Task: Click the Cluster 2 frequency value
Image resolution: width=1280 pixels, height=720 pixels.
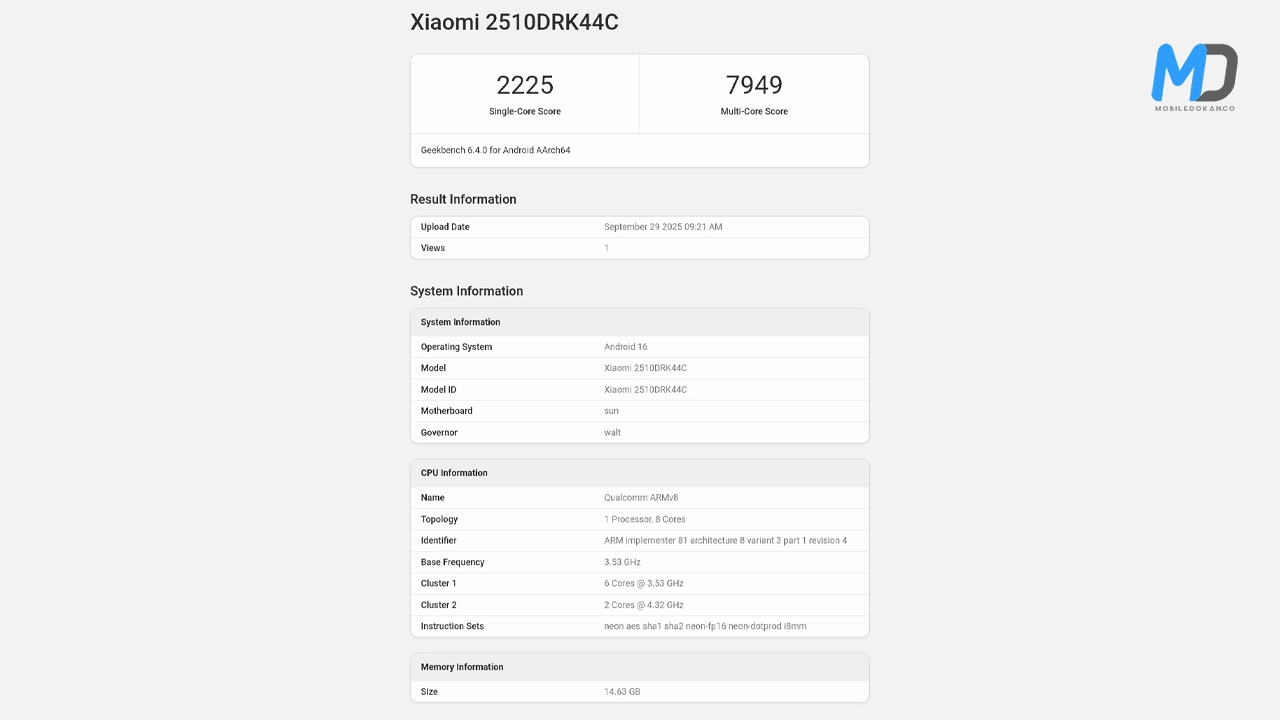Action: coord(644,605)
